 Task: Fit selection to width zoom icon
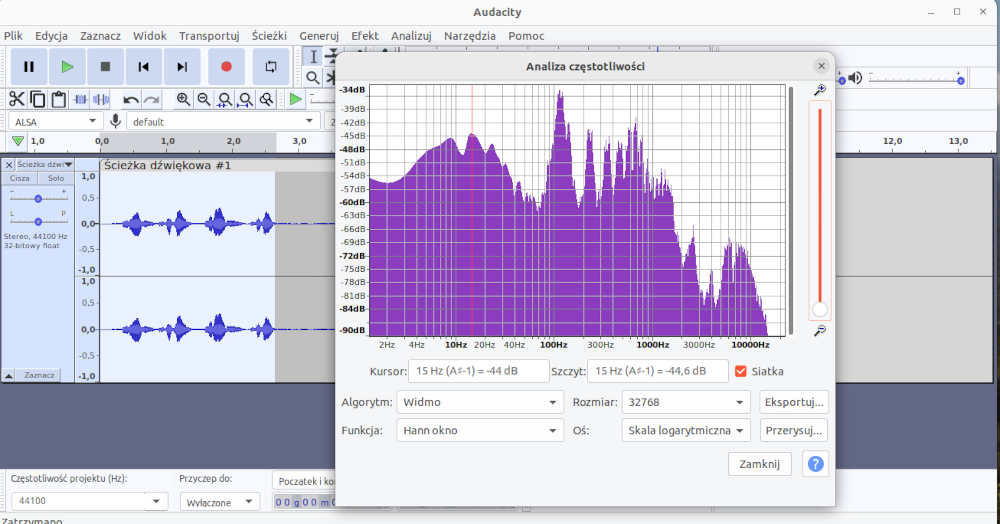[x=224, y=99]
